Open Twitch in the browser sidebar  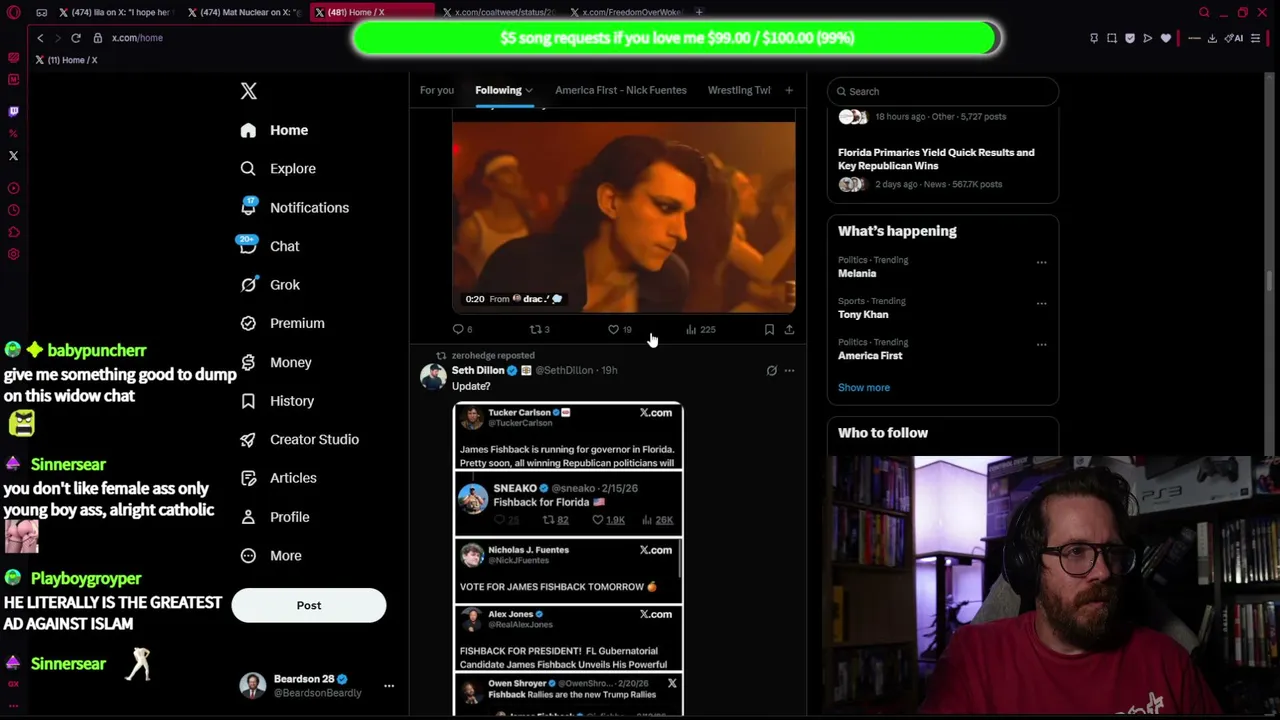click(13, 112)
